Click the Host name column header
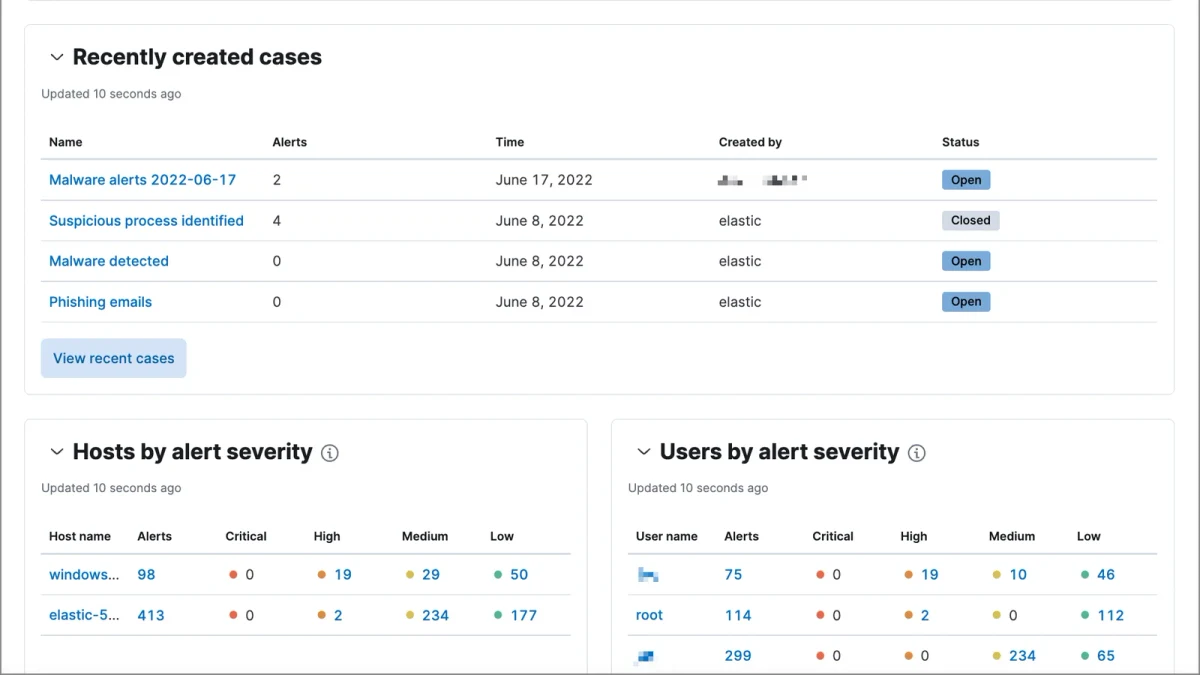Viewport: 1200px width, 675px height. click(x=80, y=536)
